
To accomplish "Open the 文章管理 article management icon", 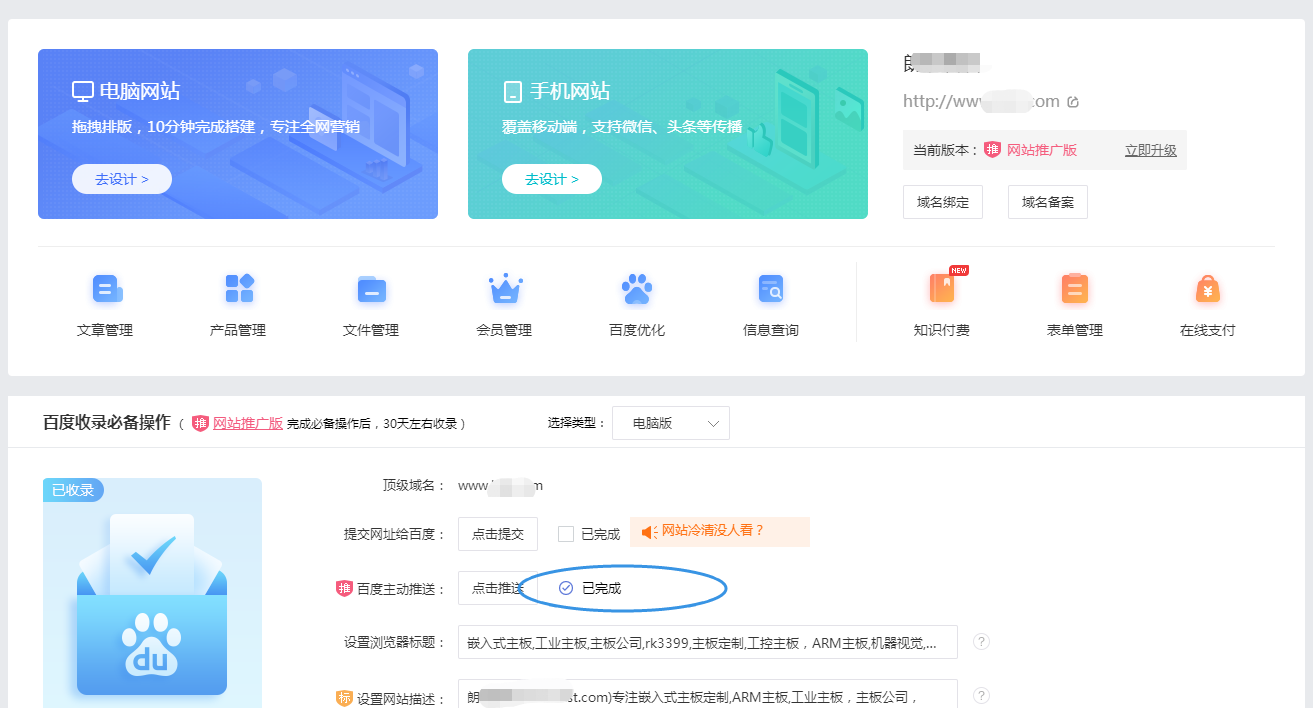I will point(106,290).
